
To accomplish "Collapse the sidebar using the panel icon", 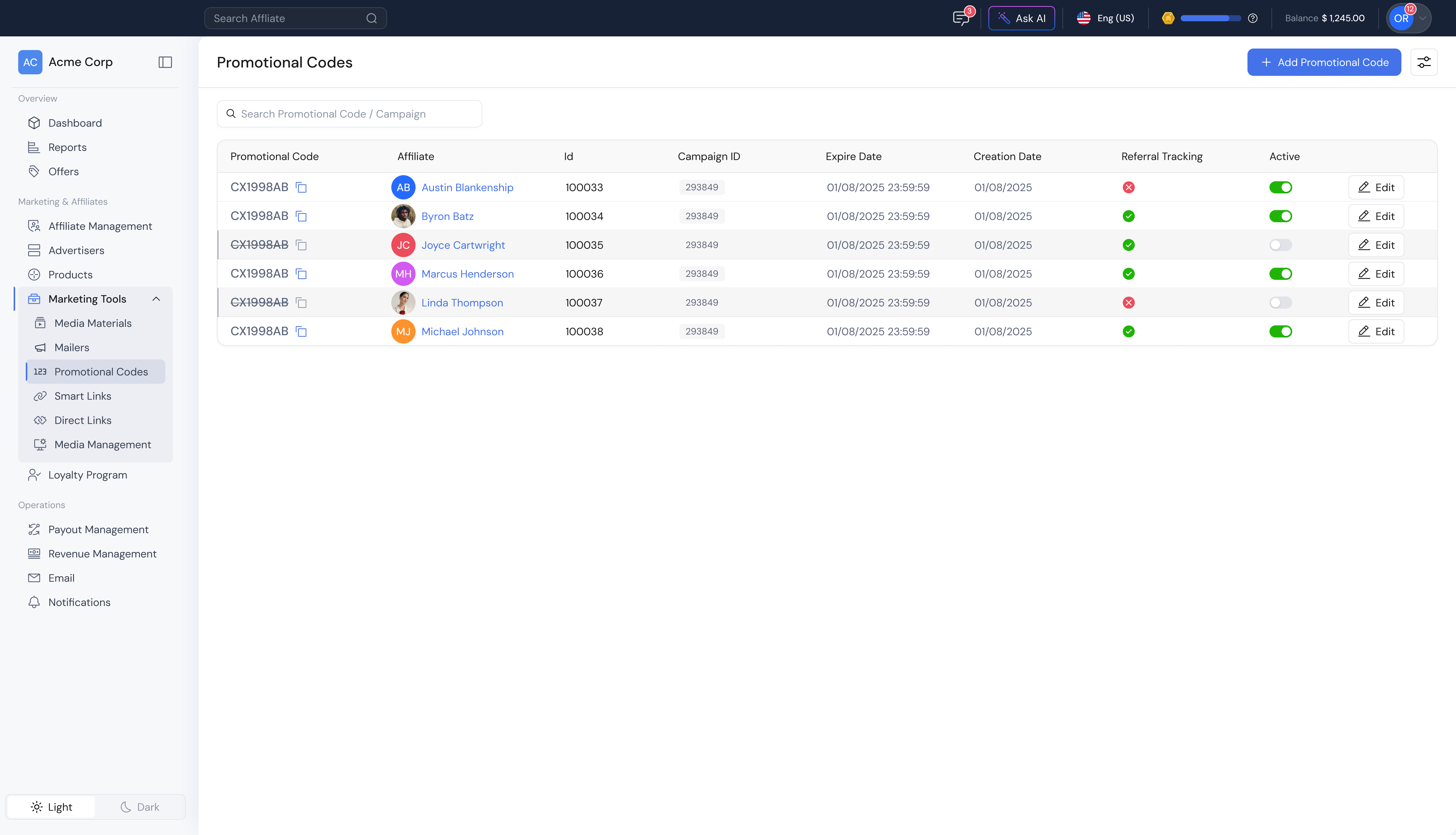I will pyautogui.click(x=165, y=62).
